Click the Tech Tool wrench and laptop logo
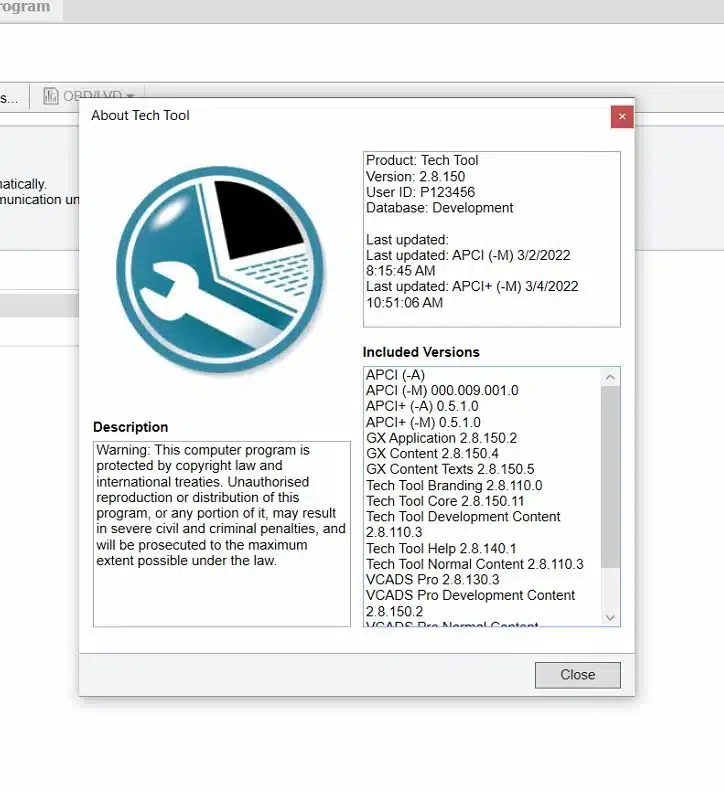The image size is (724, 792). click(x=220, y=269)
